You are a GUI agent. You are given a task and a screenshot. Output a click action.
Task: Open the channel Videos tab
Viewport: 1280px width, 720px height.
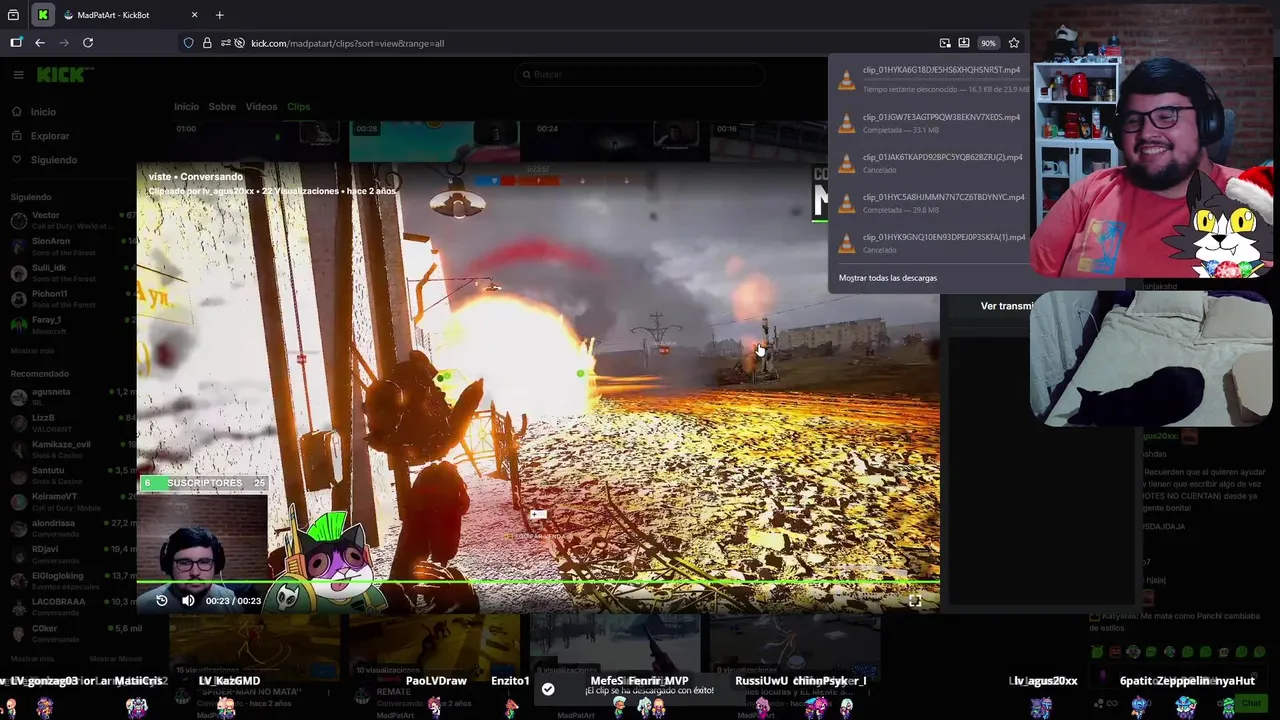pyautogui.click(x=261, y=106)
